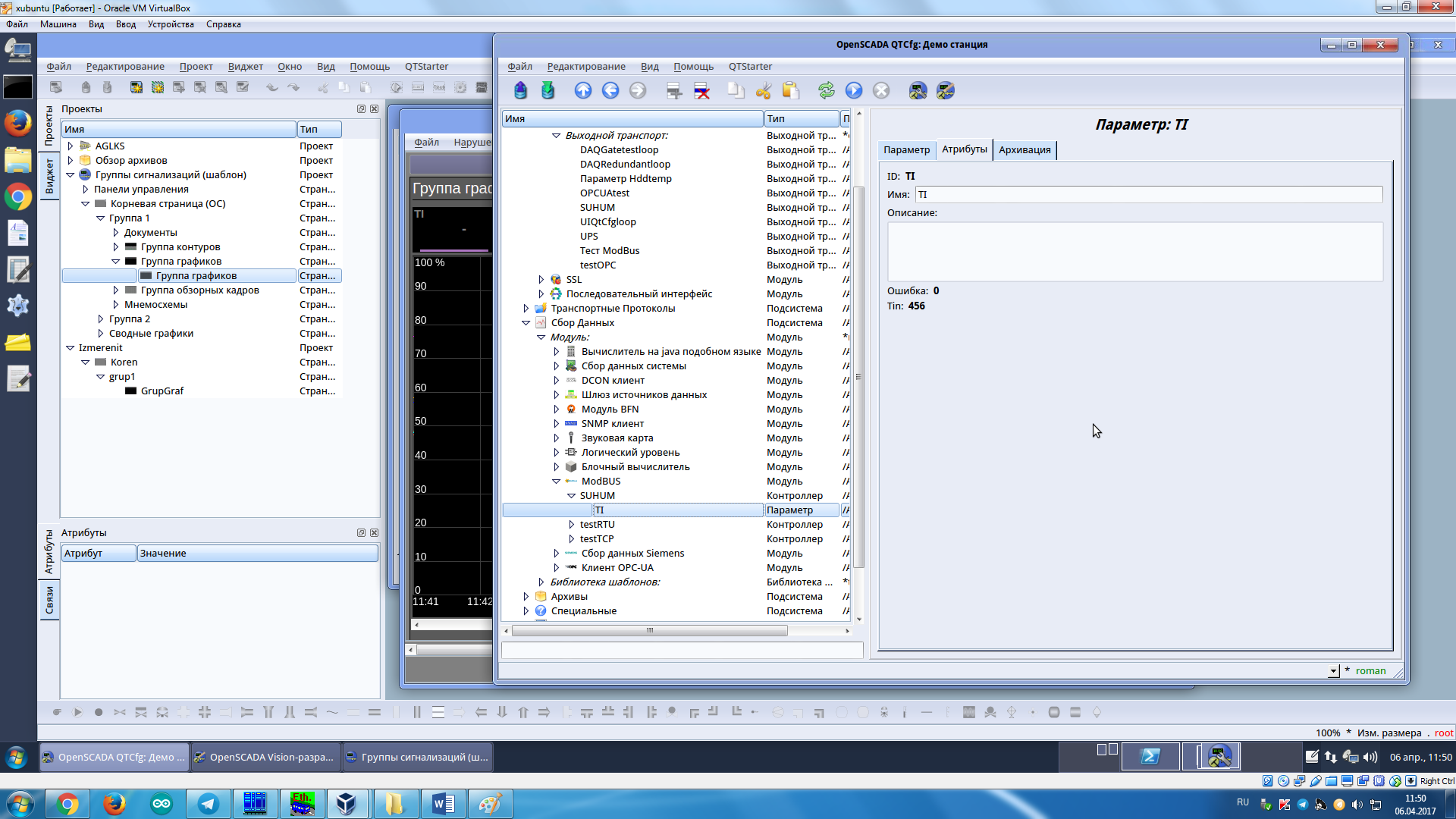Click the horizontal scrollbar under the tree
This screenshot has width=1456, height=819.
tap(649, 631)
